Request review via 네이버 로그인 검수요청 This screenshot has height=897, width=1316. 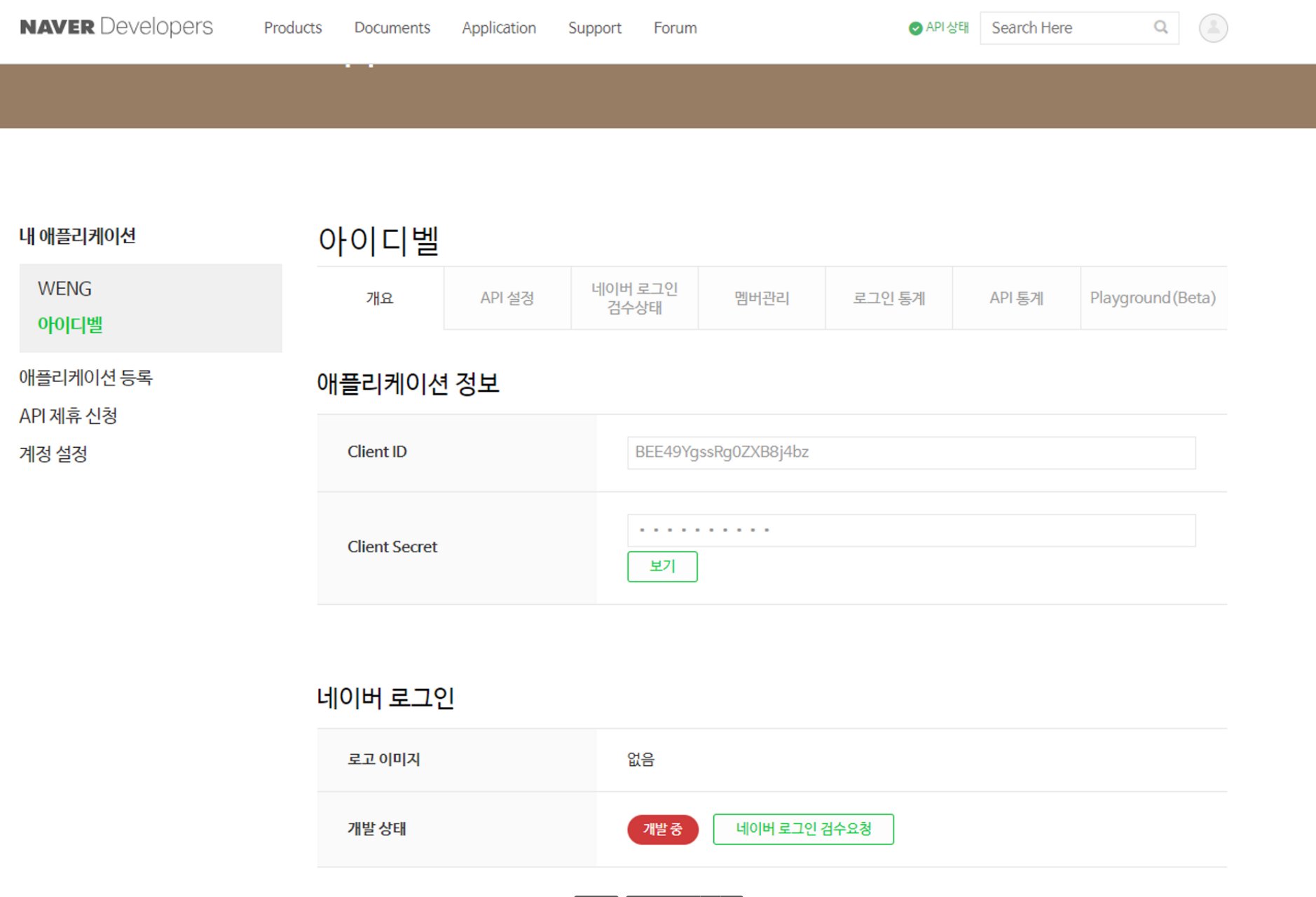point(803,830)
